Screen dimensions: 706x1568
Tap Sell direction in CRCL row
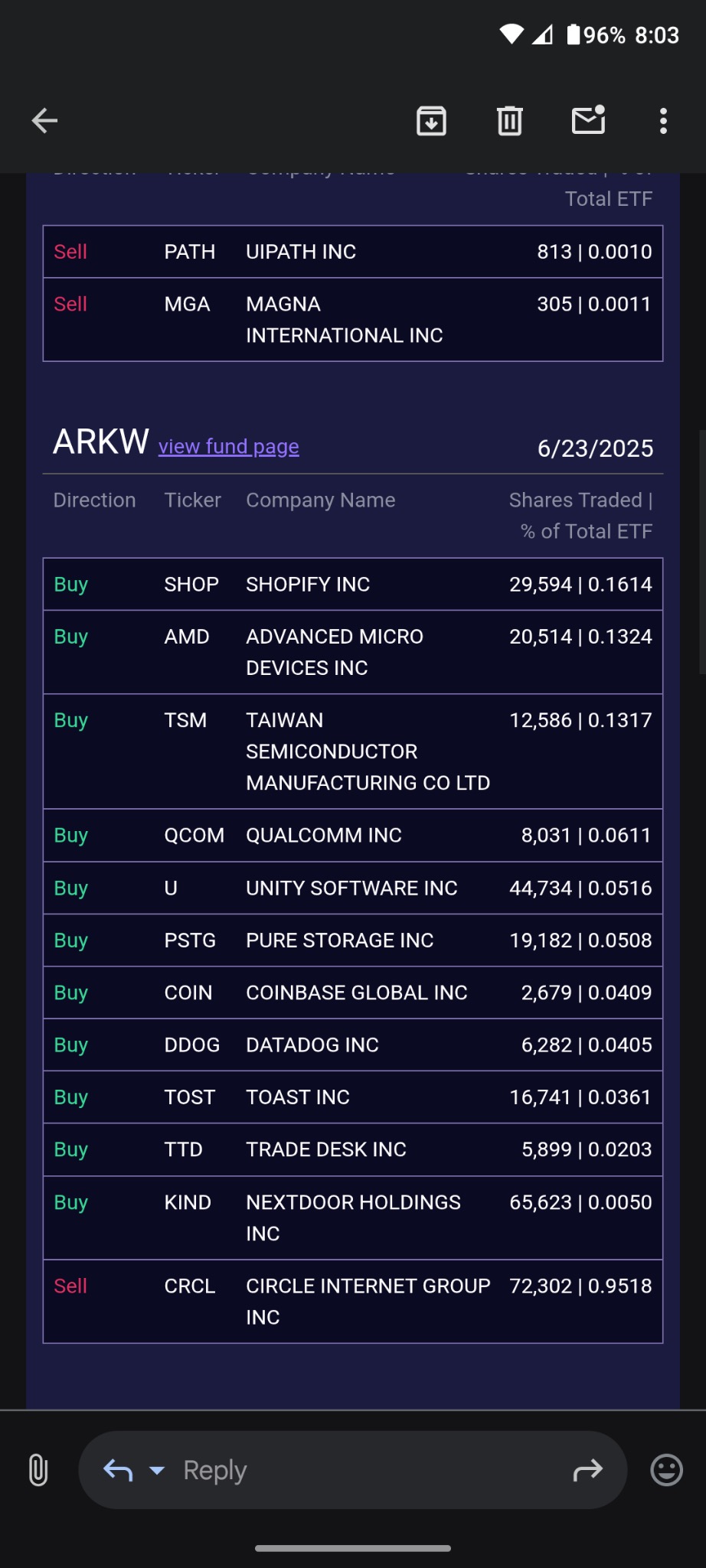(70, 1286)
